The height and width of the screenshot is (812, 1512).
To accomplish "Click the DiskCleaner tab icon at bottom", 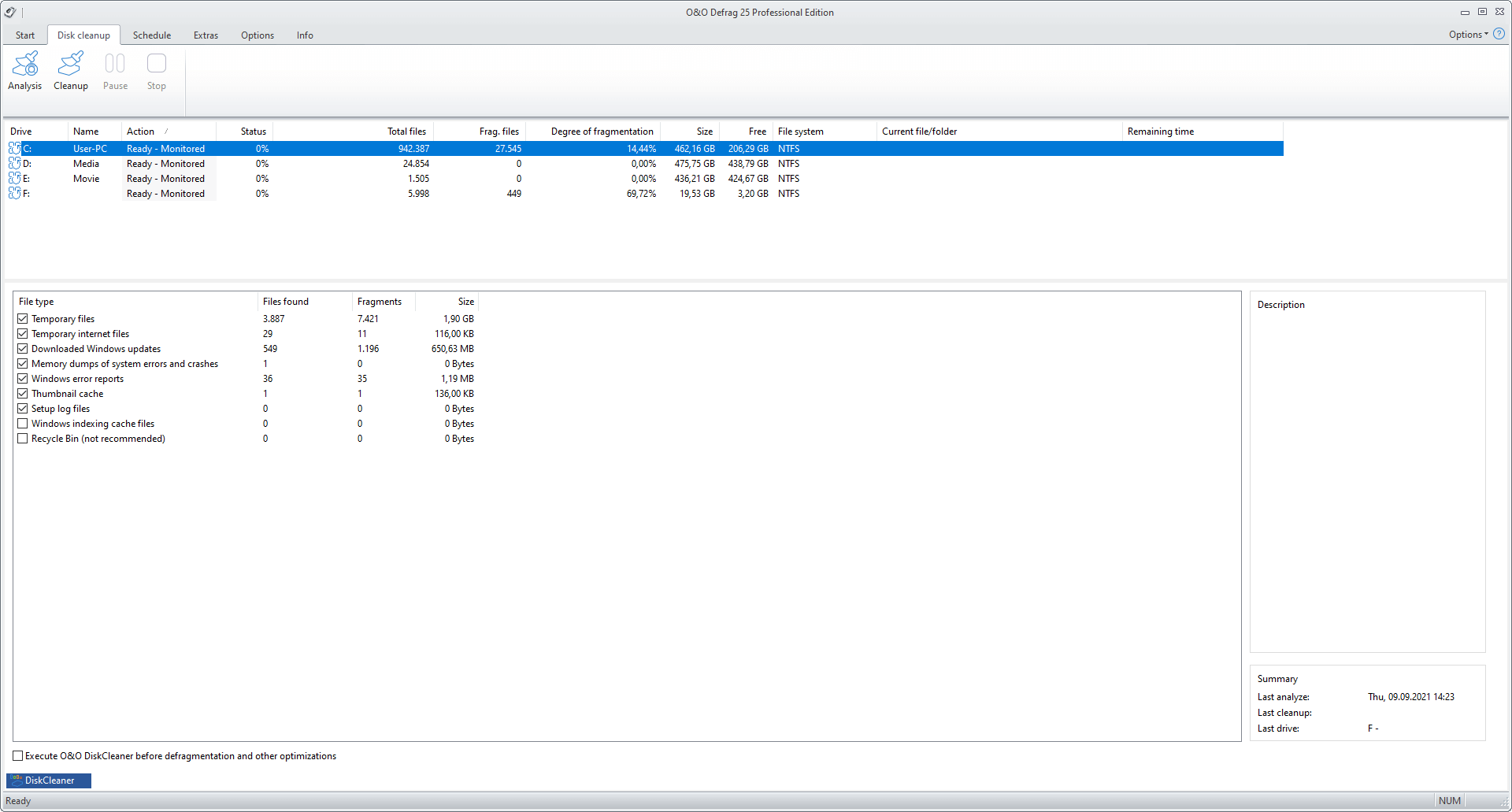I will click(17, 780).
